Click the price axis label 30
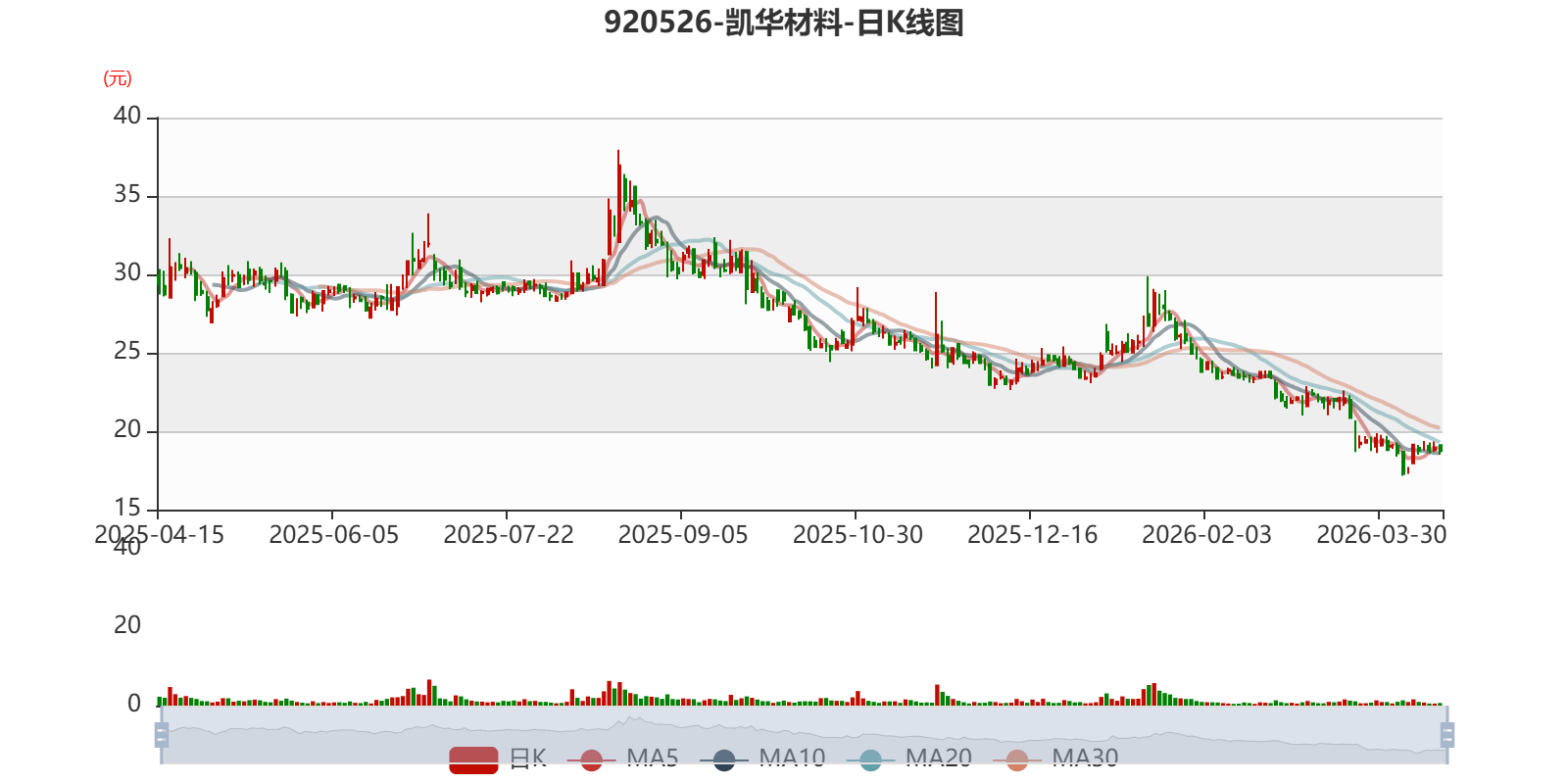1568x784 pixels. pyautogui.click(x=127, y=273)
